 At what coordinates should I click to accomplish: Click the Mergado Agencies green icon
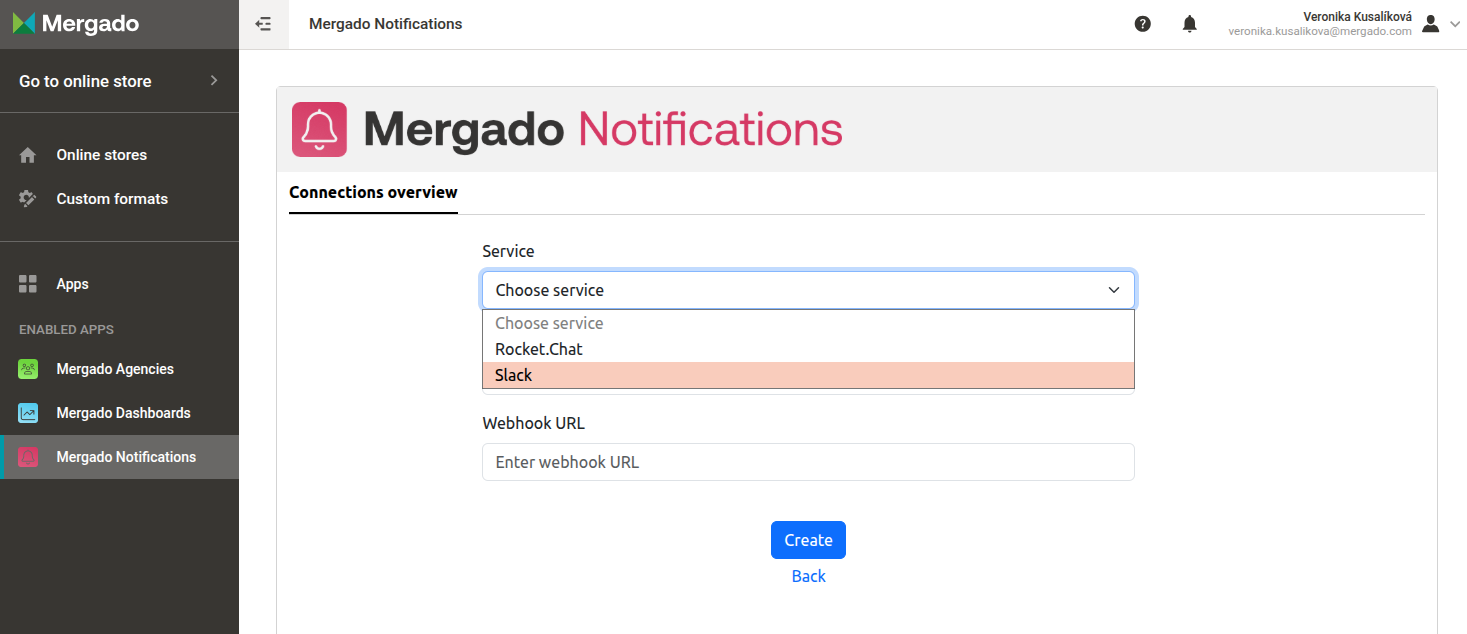[x=28, y=369]
